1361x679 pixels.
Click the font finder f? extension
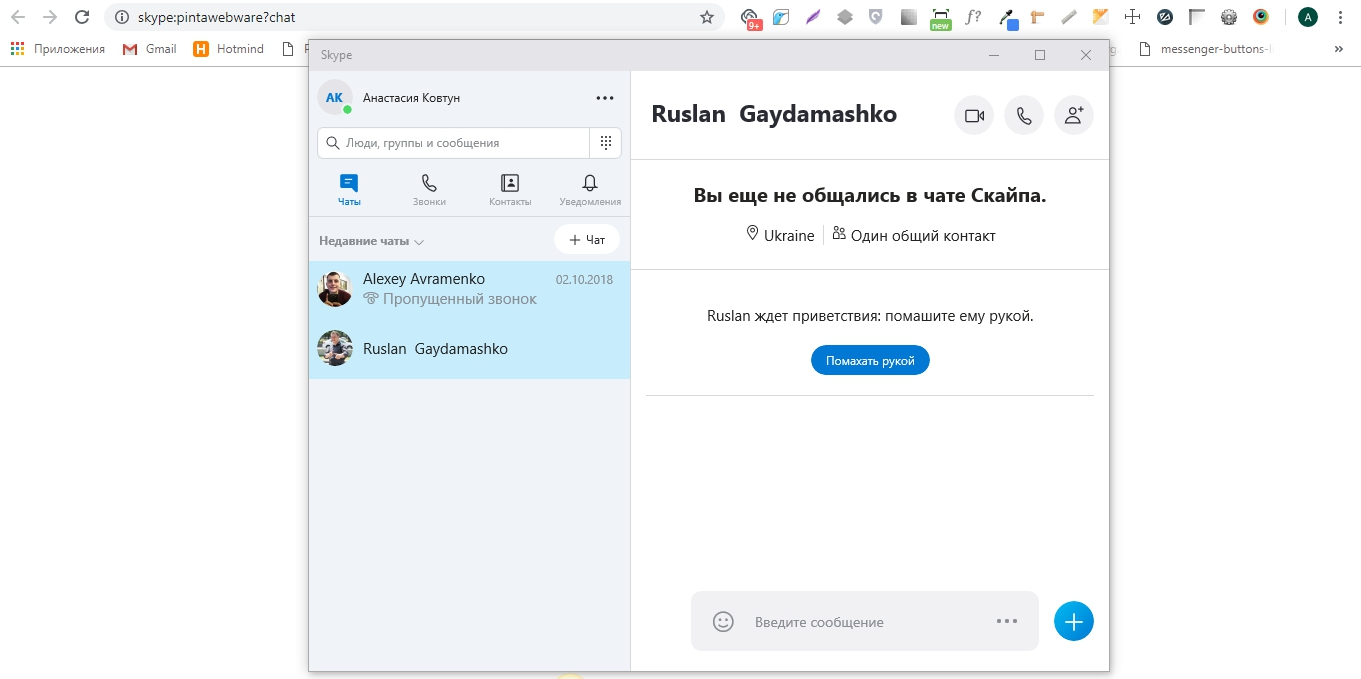[973, 17]
